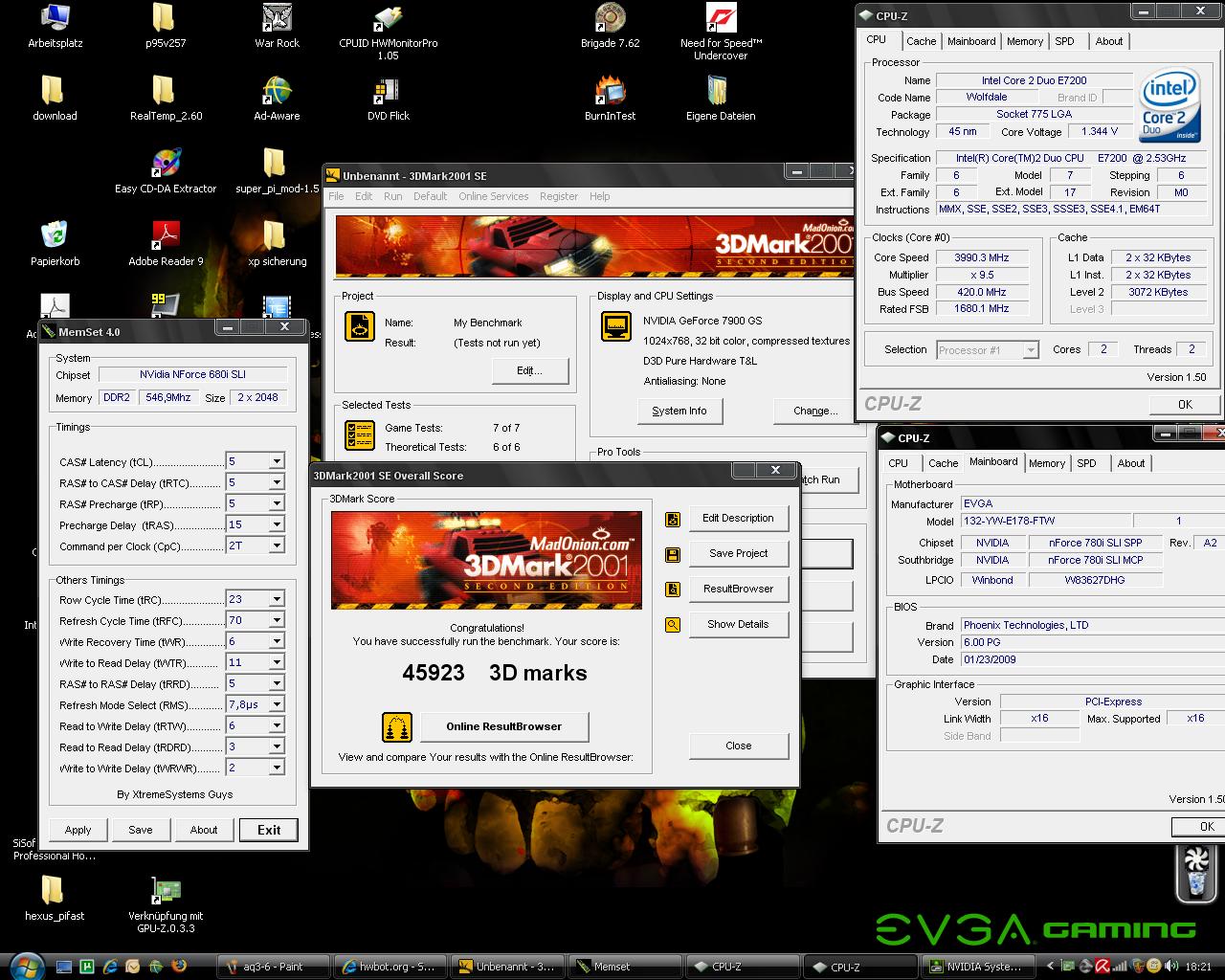The image size is (1225, 980).
Task: Click the Save Project floppy disk icon
Action: (673, 554)
